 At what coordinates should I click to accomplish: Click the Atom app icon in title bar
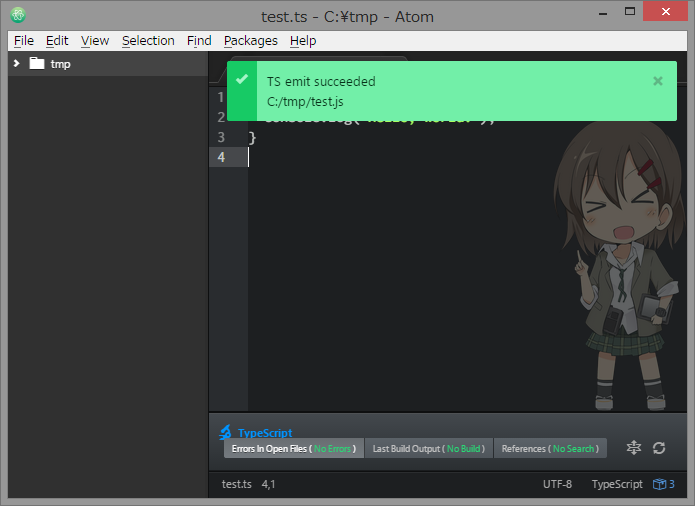point(19,16)
